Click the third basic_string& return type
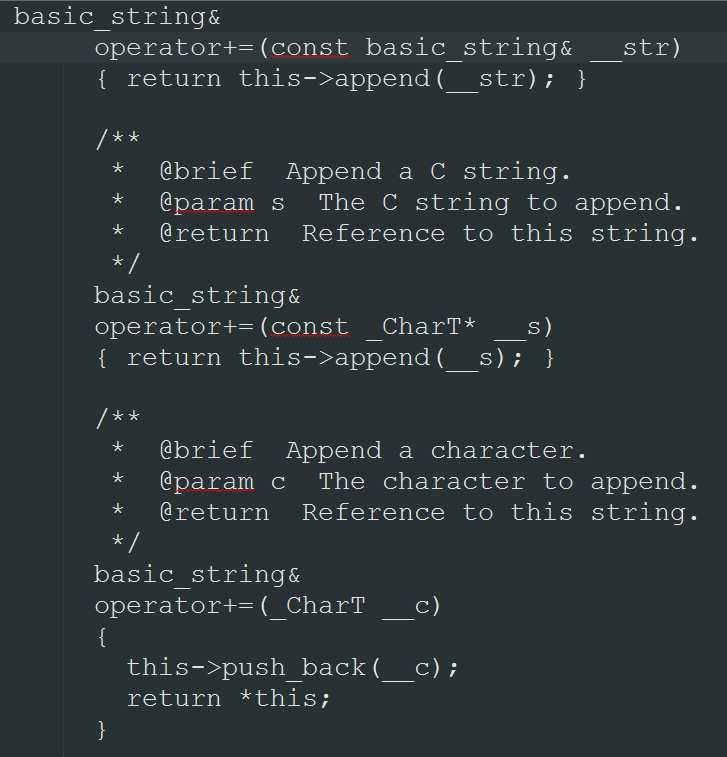Image resolution: width=727 pixels, height=757 pixels. (197, 575)
